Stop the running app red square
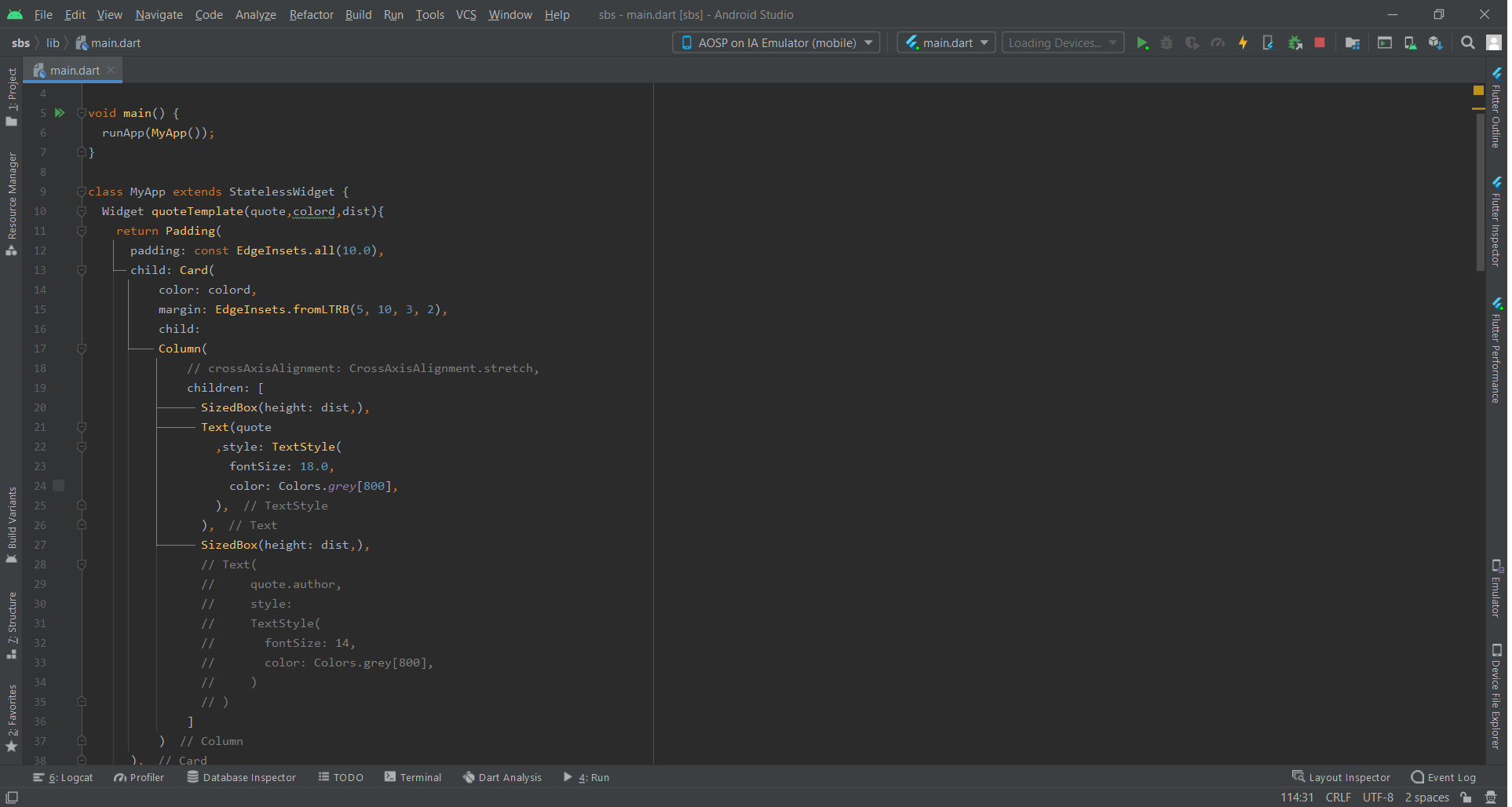 click(x=1320, y=43)
